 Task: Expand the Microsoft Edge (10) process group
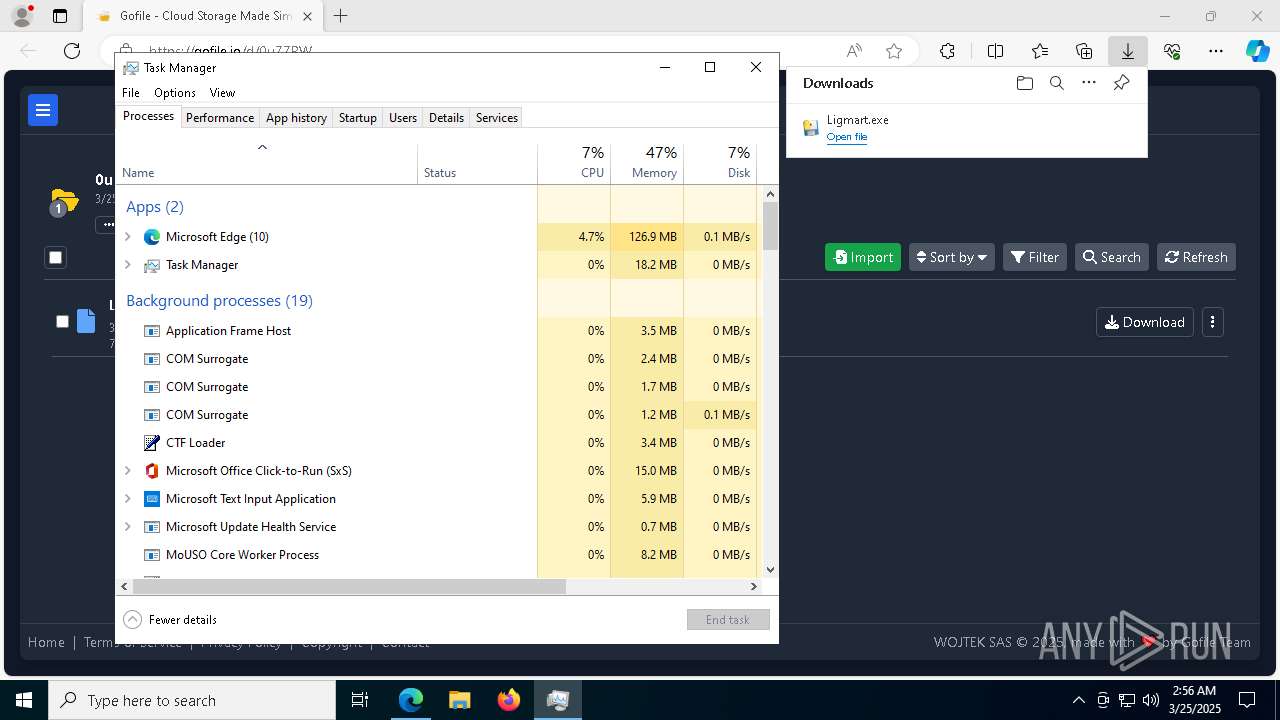[x=127, y=237]
